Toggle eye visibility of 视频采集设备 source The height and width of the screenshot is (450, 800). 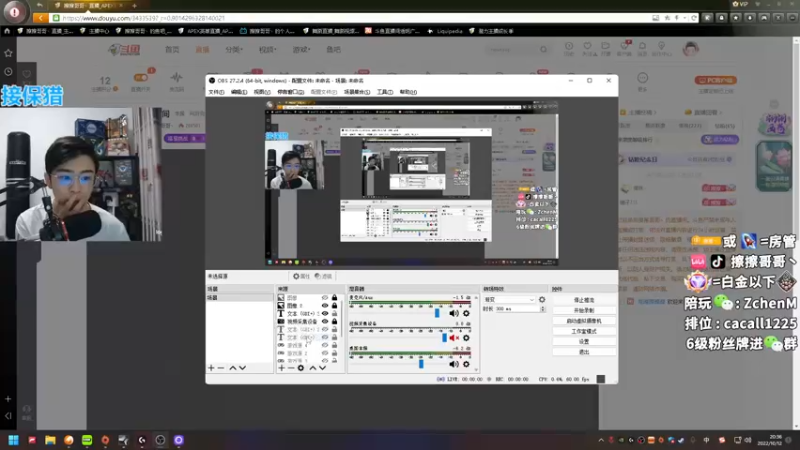click(324, 321)
